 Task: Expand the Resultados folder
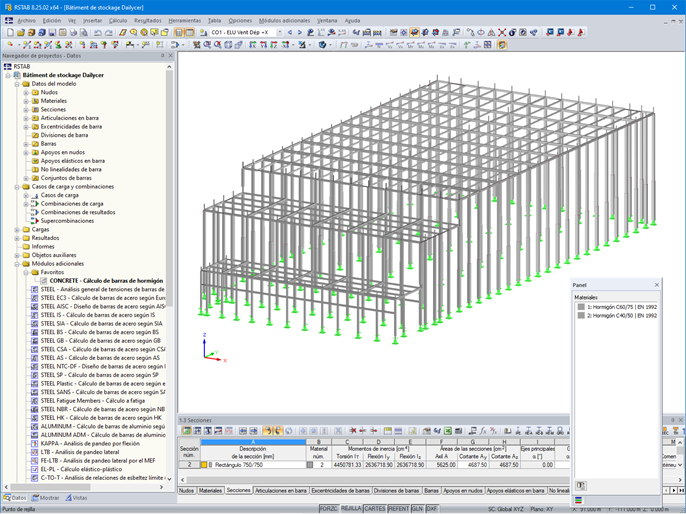pos(17,238)
